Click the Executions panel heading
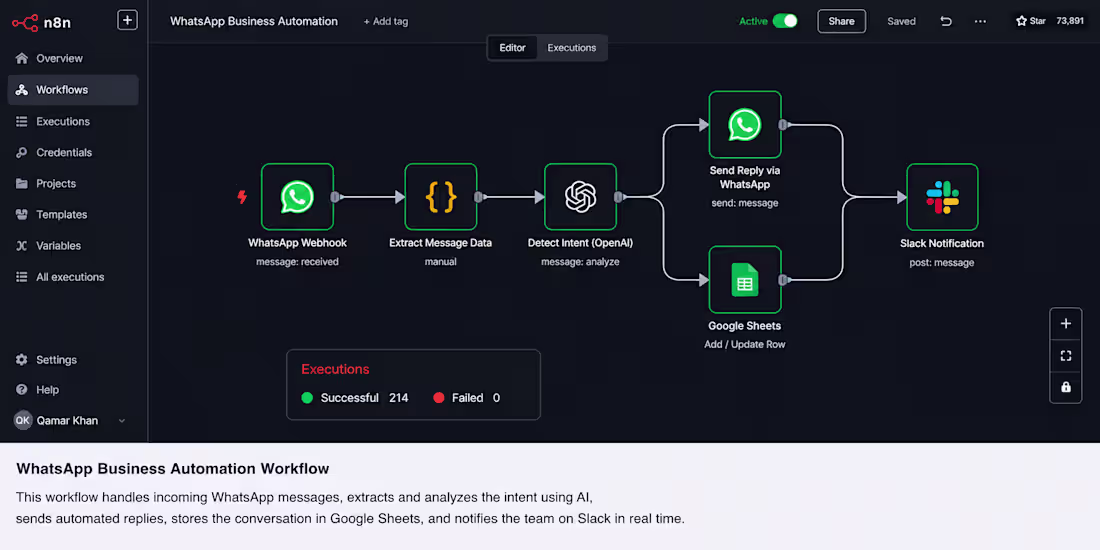The width and height of the screenshot is (1100, 550). click(x=335, y=369)
